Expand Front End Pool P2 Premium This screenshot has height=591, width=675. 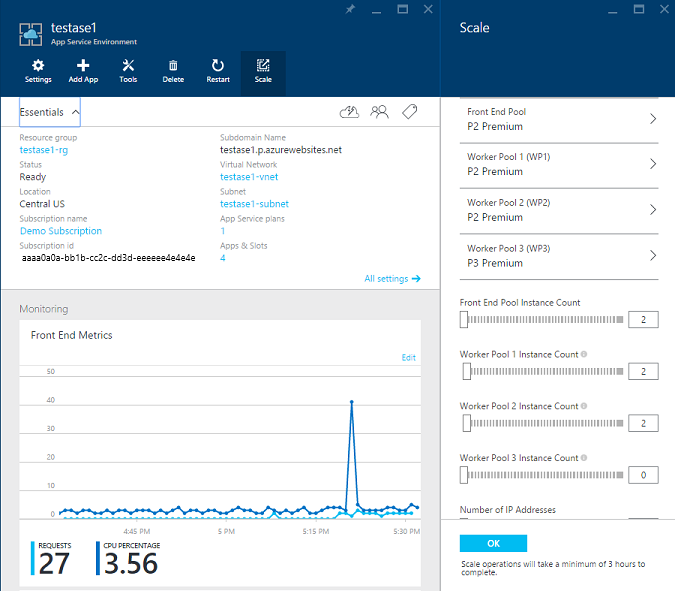(559, 120)
